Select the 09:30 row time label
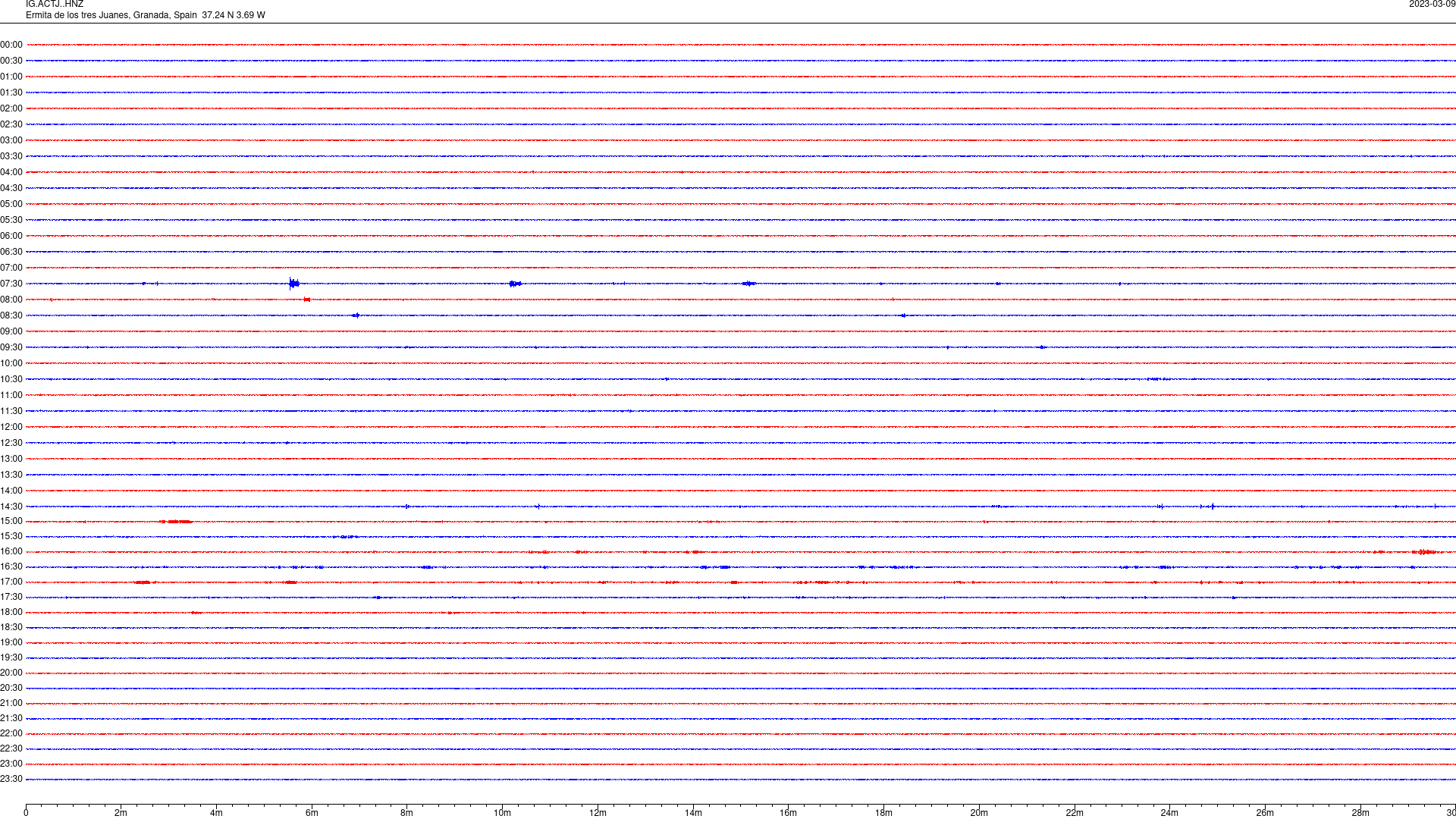Viewport: 1456px width, 819px height. [x=11, y=347]
